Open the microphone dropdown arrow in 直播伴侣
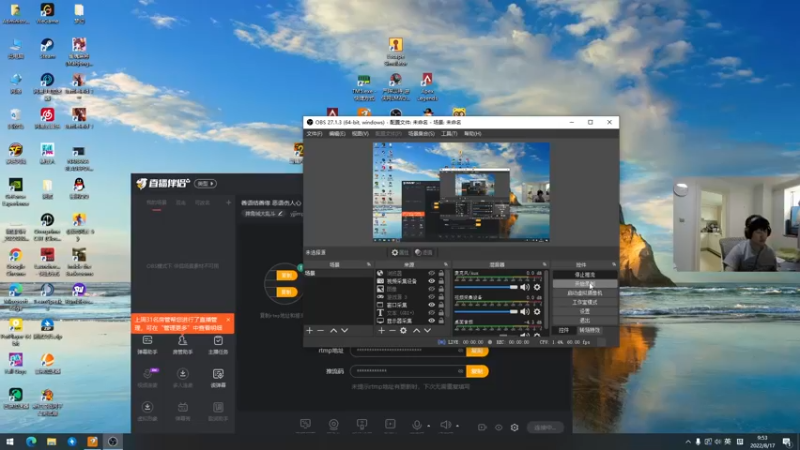This screenshot has width=800, height=450. click(429, 426)
